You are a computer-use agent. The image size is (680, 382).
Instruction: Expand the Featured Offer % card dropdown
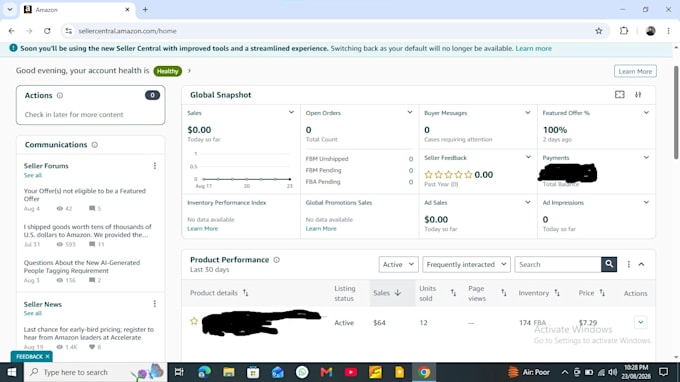point(646,113)
